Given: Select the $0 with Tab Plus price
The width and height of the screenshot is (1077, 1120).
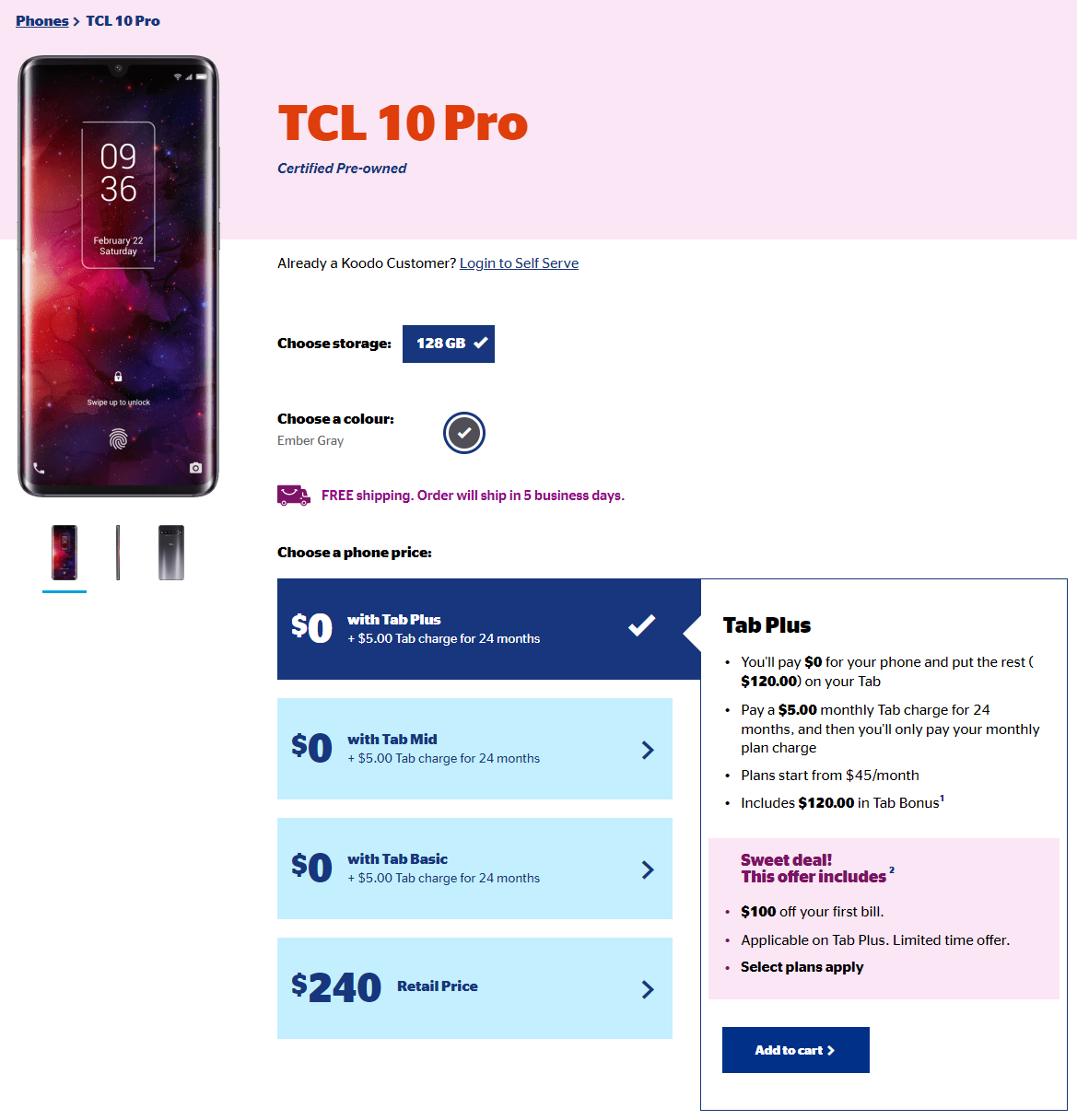Looking at the screenshot, I should click(489, 629).
